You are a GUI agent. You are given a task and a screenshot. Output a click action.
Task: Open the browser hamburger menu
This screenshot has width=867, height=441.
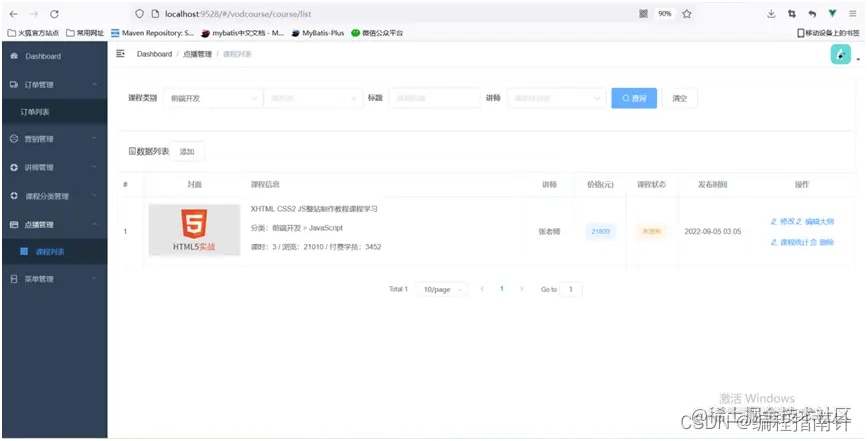tap(853, 14)
